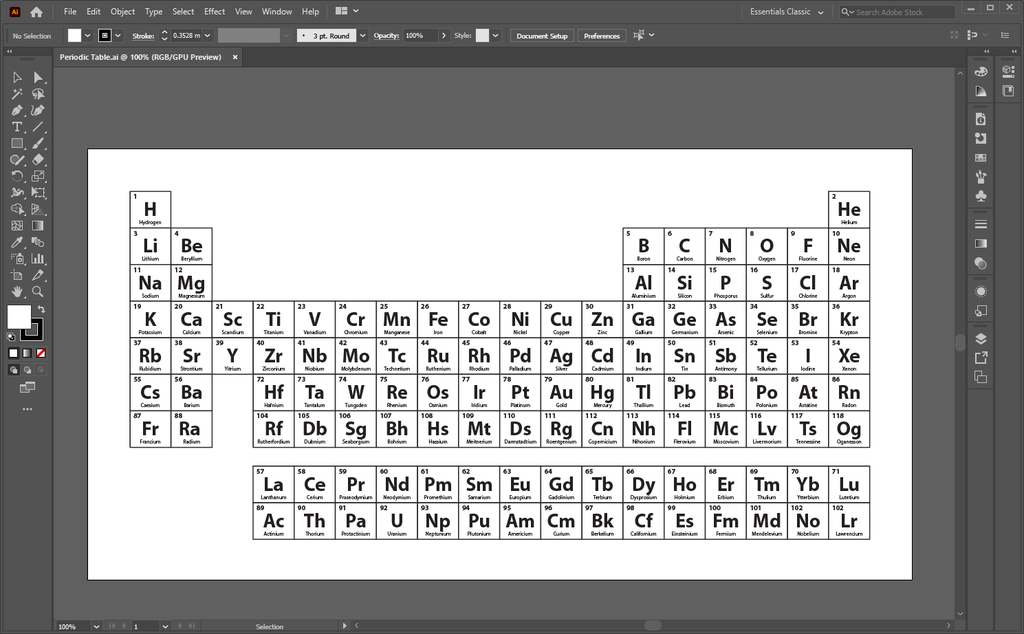1024x634 pixels.
Task: Select the Type tool
Action: [17, 127]
